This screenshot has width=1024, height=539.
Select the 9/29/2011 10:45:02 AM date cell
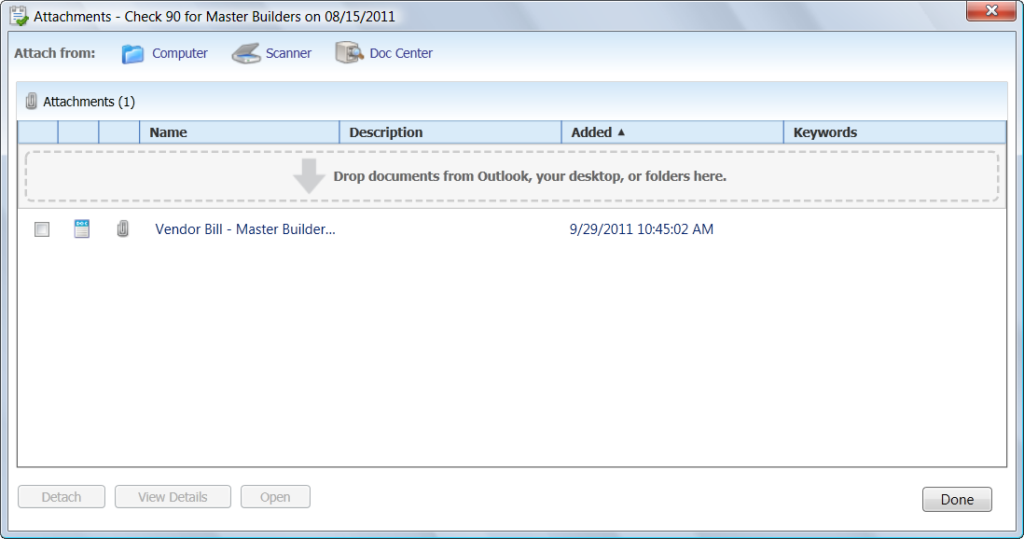[x=641, y=229]
